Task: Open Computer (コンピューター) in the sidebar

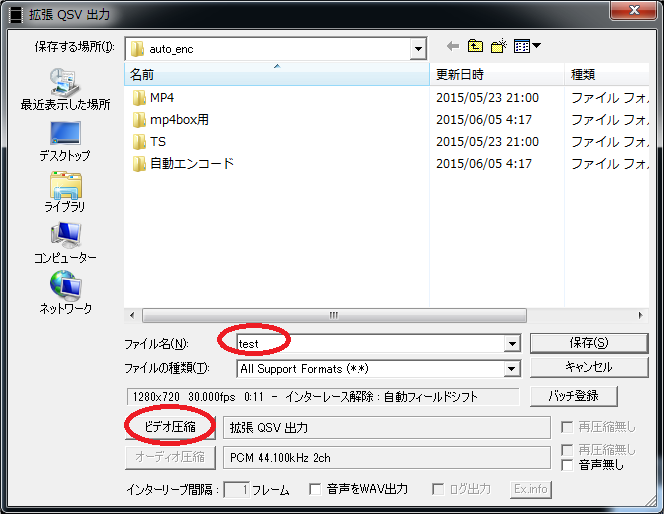Action: pos(65,243)
